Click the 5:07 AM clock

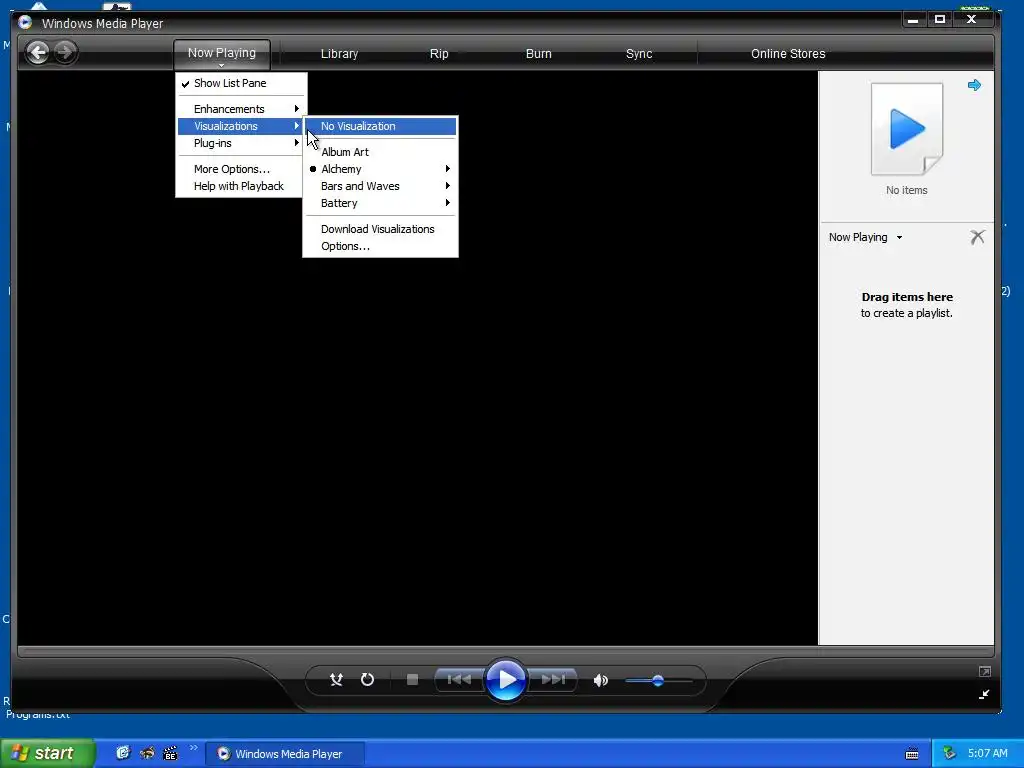(987, 753)
